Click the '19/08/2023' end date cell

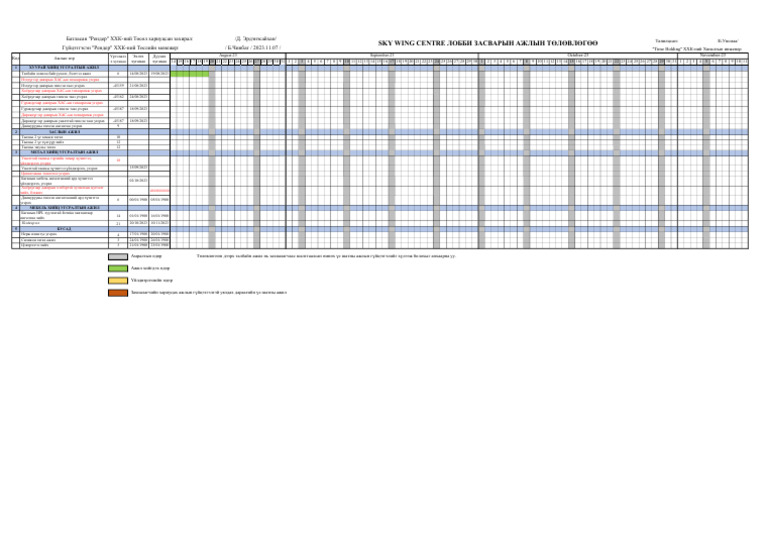pyautogui.click(x=159, y=74)
